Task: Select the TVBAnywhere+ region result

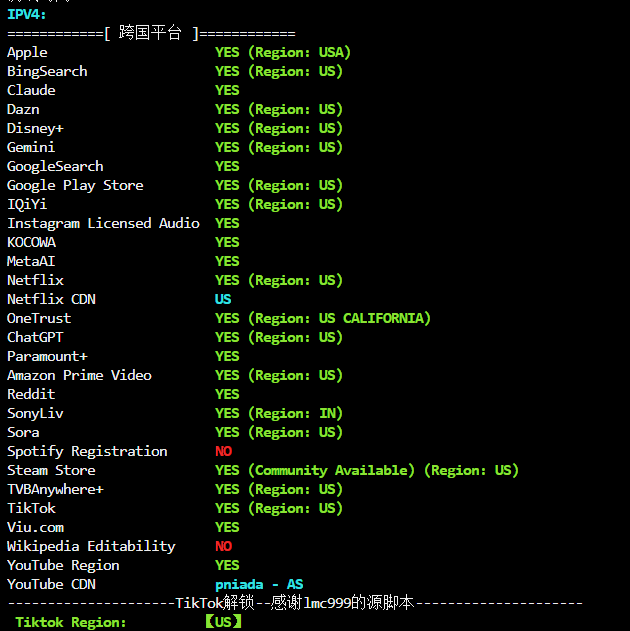Action: point(279,489)
